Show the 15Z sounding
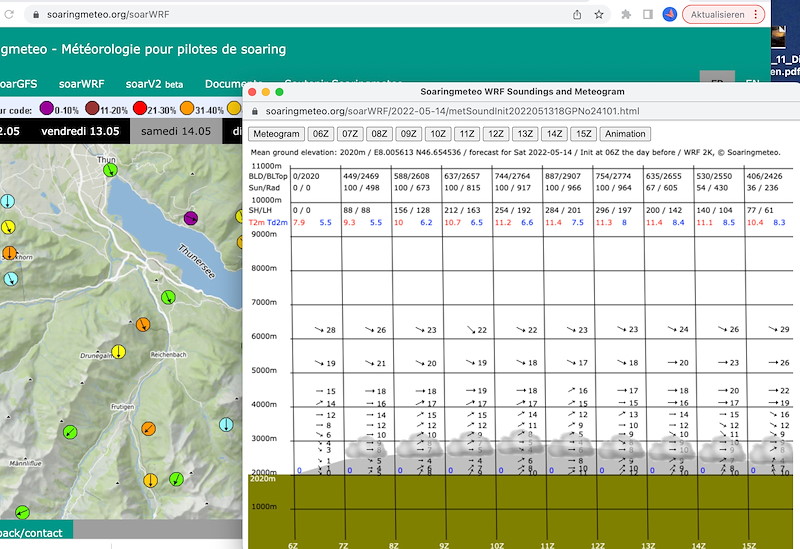Viewport: 800px width, 549px height. [584, 134]
